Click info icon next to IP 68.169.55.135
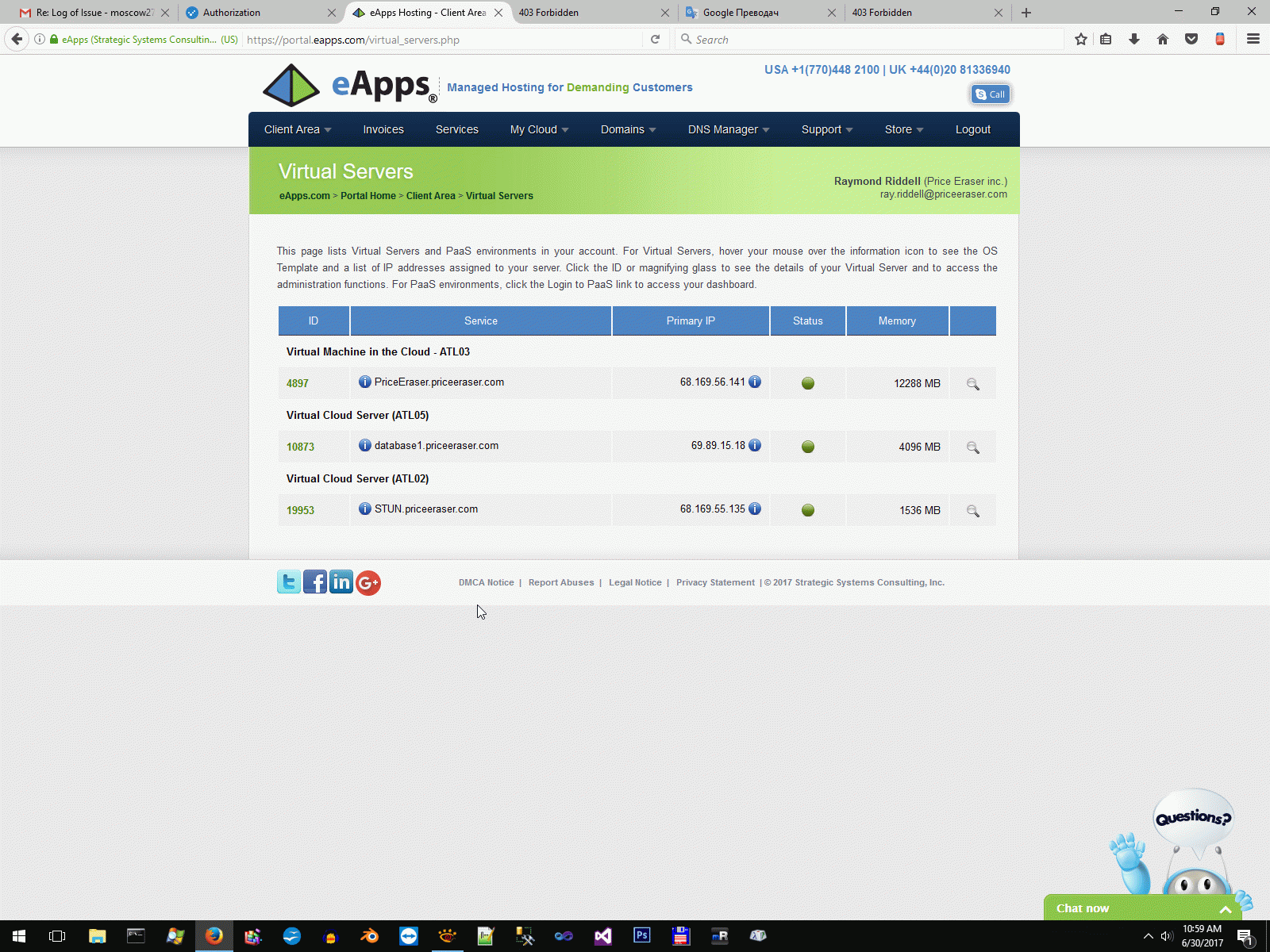The image size is (1270, 952). [x=755, y=509]
